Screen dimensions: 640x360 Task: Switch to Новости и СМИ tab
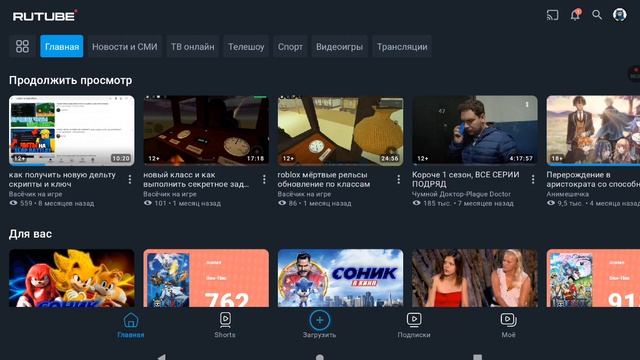coord(124,47)
